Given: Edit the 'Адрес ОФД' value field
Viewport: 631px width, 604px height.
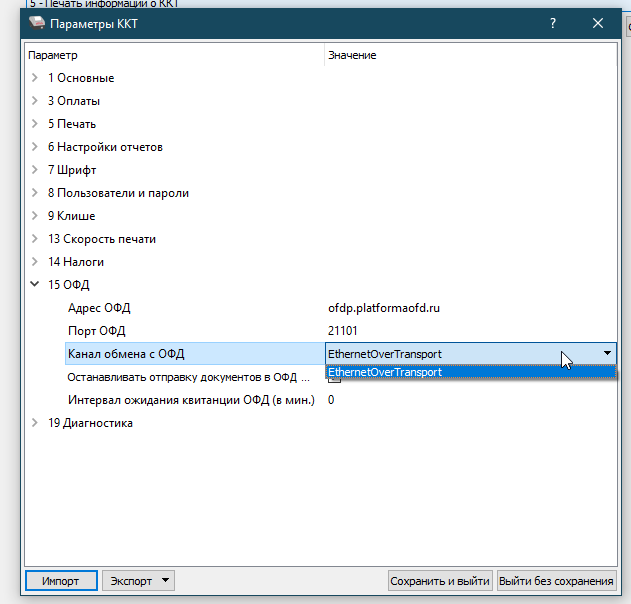Looking at the screenshot, I should [x=470, y=308].
